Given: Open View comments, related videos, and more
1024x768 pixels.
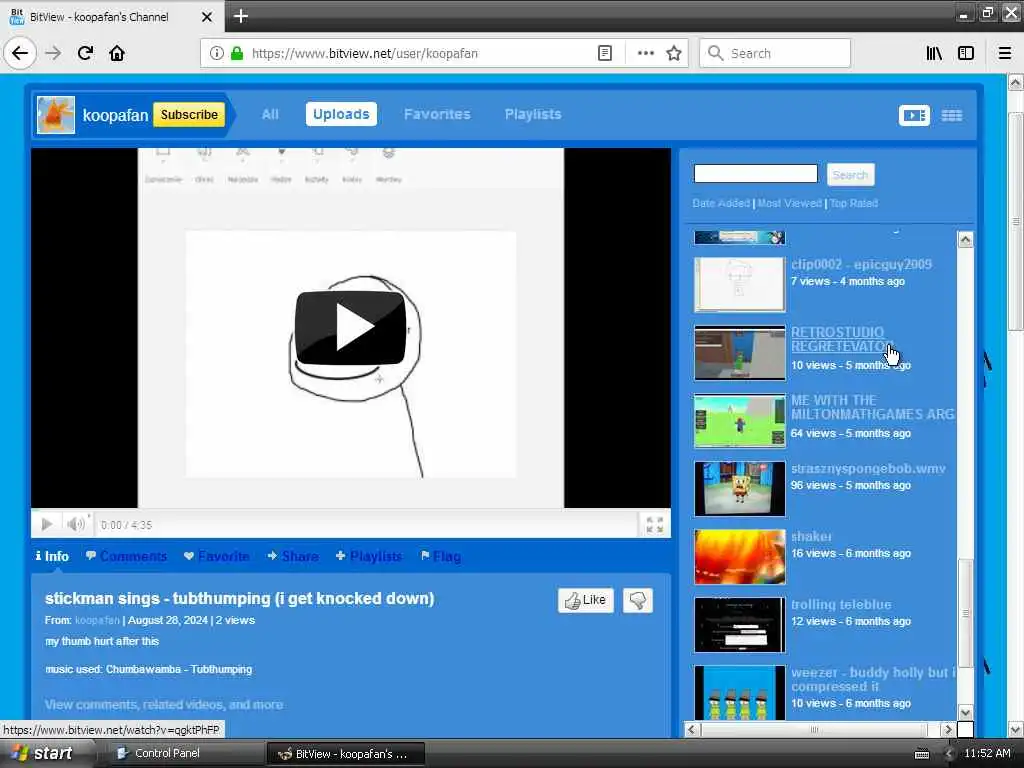Looking at the screenshot, I should pos(164,705).
